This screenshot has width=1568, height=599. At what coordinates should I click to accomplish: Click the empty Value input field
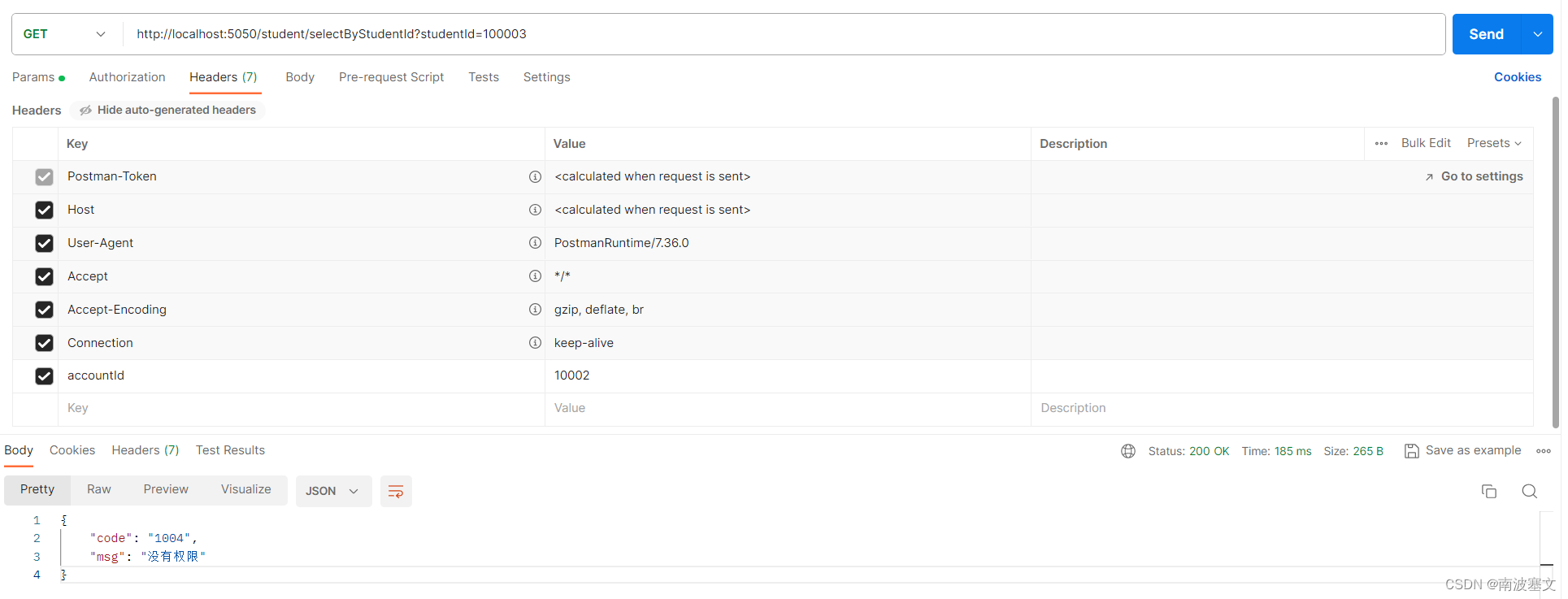pos(788,408)
